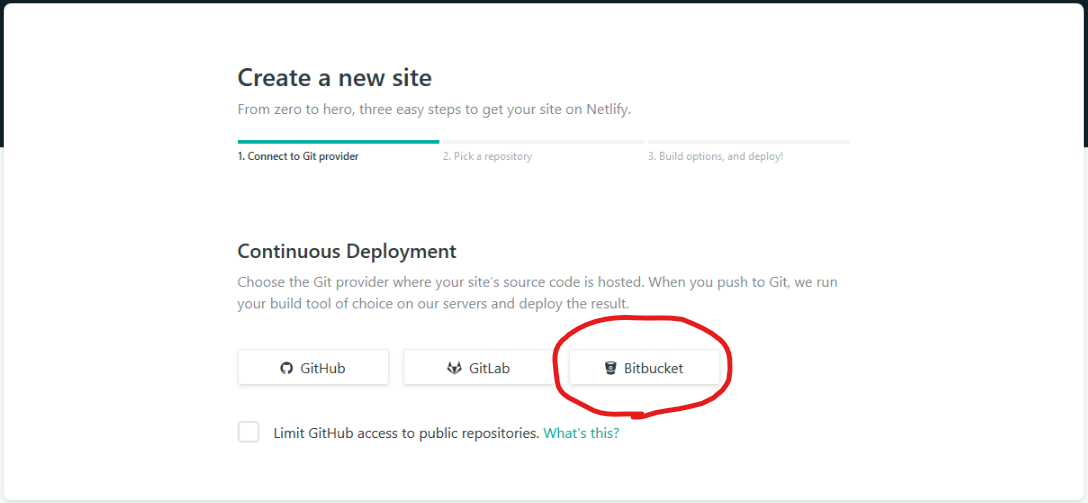Image resolution: width=1088 pixels, height=503 pixels.
Task: Connect using the GitHub text label
Action: coord(323,368)
